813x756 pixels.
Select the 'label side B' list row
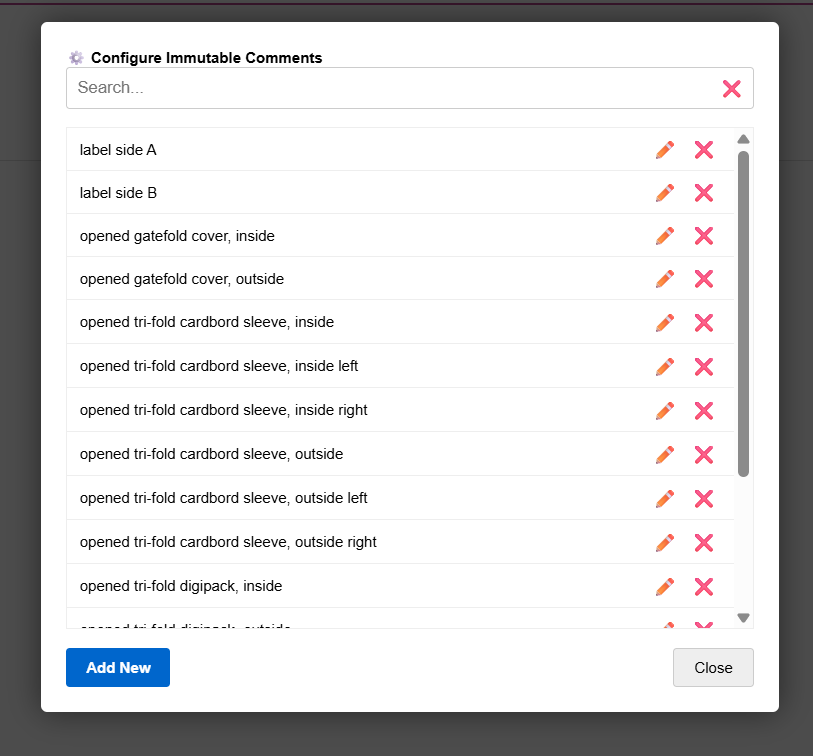(x=300, y=193)
